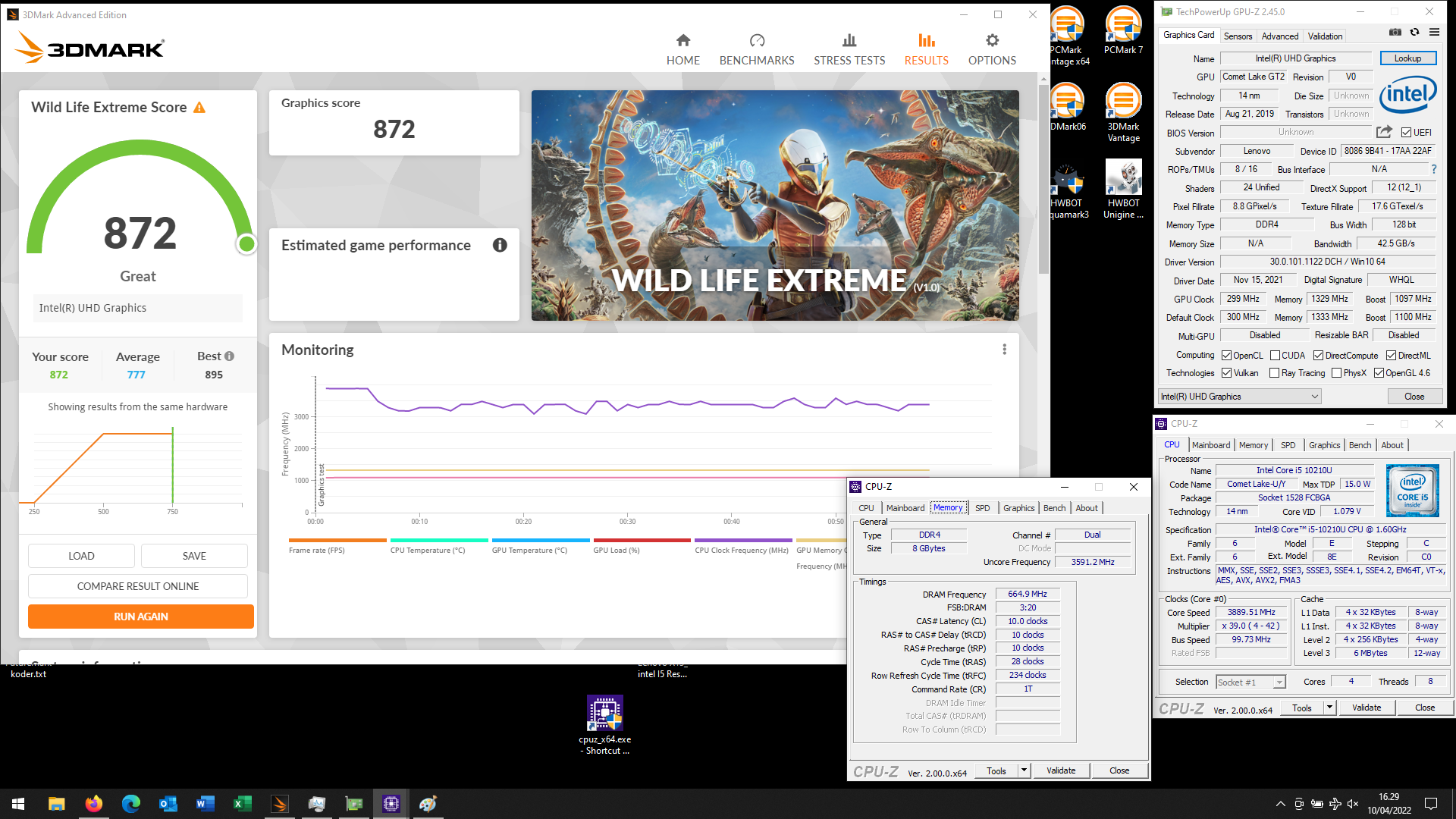Open the Graphics tab in CPU-Z Memory window
1456x819 pixels.
coord(1018,508)
